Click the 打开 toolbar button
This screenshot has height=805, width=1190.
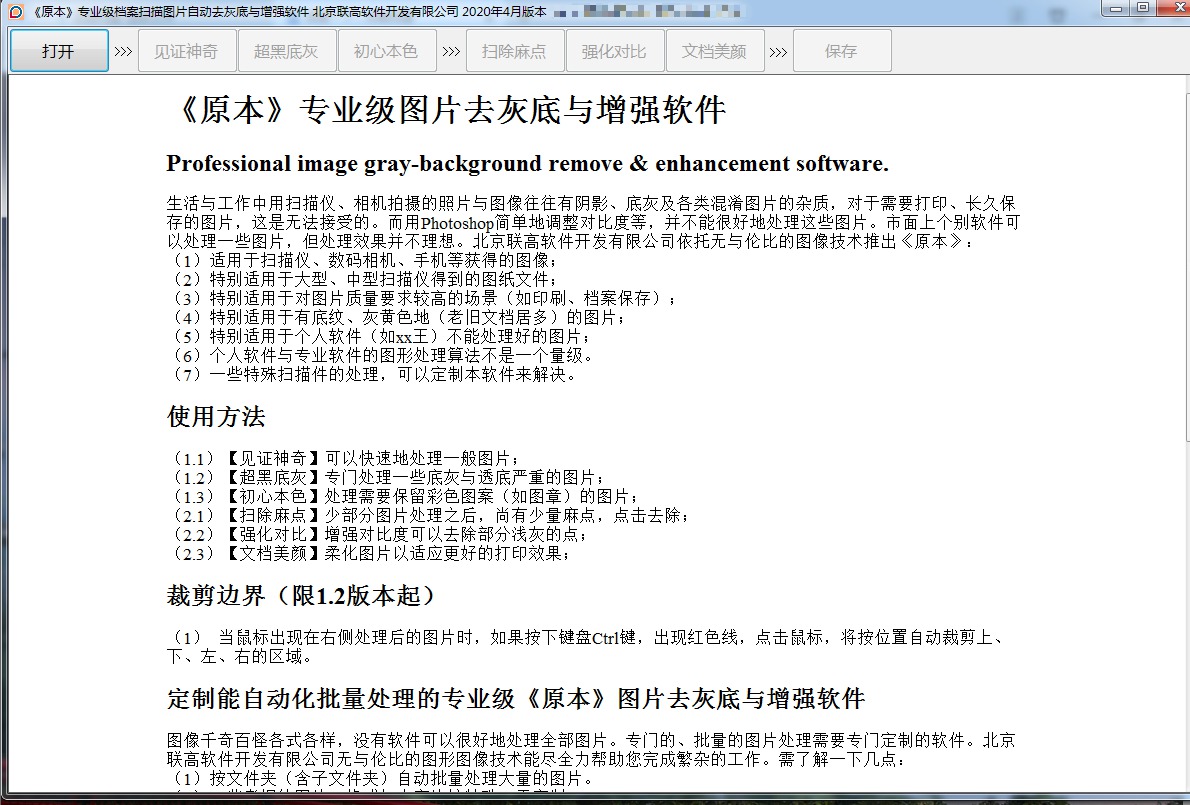click(x=59, y=51)
